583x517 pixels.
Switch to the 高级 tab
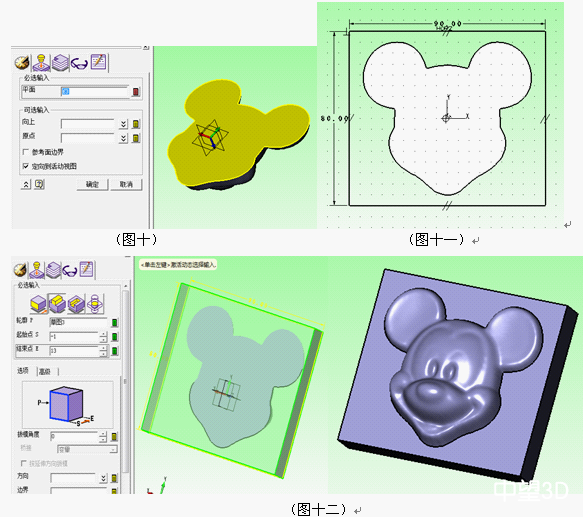46,371
